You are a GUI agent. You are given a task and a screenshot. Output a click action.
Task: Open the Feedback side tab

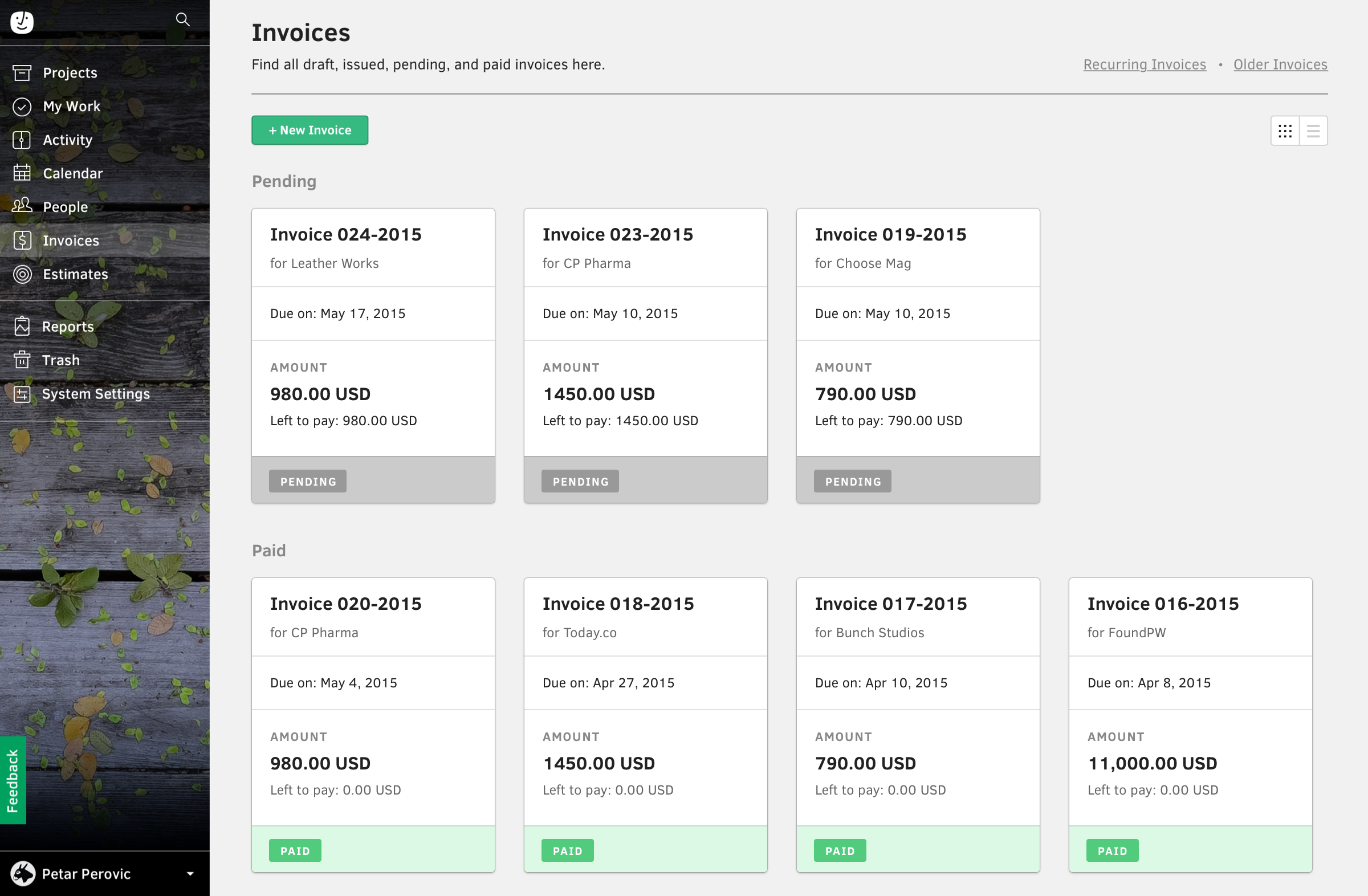(x=13, y=780)
